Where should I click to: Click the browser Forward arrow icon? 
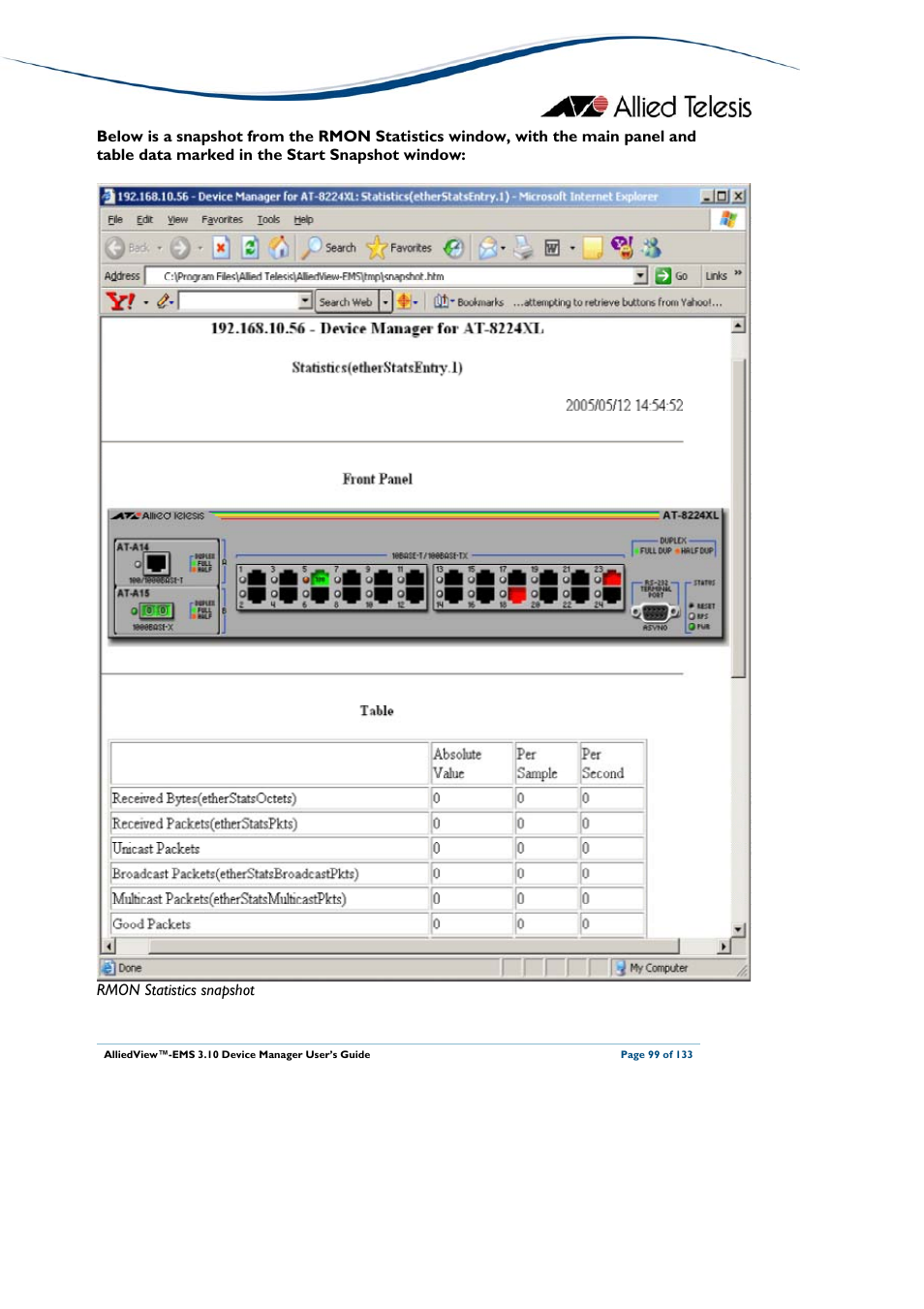(180, 248)
